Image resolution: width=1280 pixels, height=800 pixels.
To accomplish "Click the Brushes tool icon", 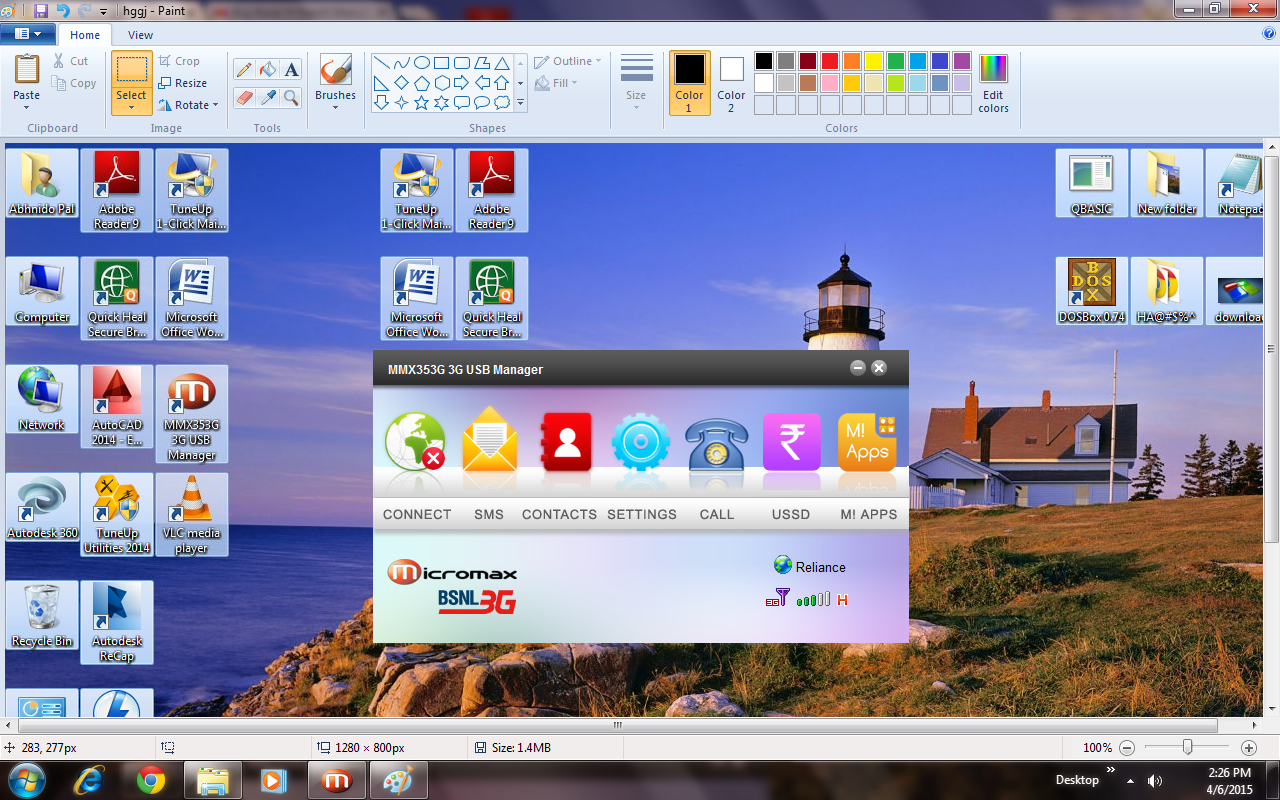I will tap(335, 70).
